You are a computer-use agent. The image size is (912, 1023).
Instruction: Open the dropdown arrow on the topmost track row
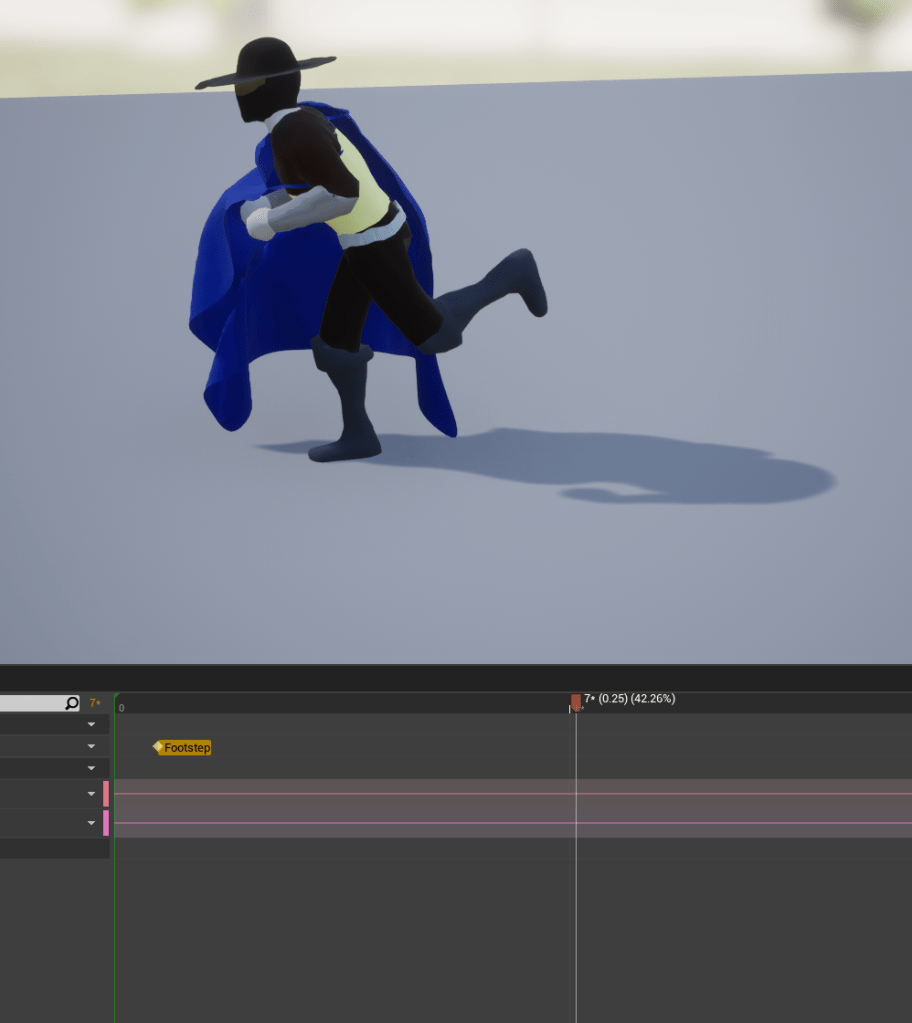92,724
